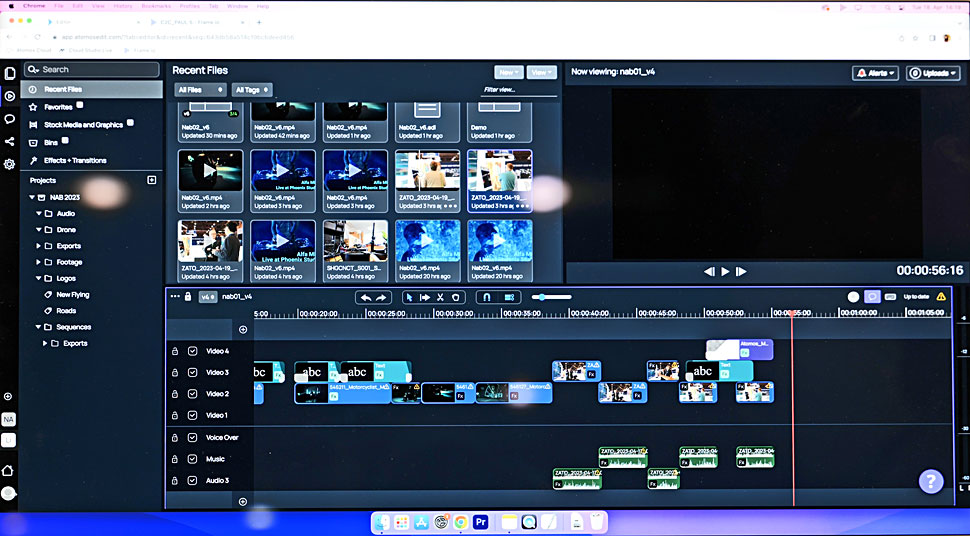Open Premiere Pro from the dock
This screenshot has width=970, height=536.
(481, 522)
